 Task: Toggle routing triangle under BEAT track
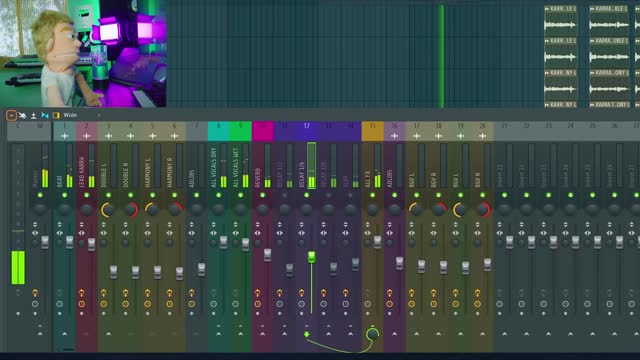coord(64,334)
